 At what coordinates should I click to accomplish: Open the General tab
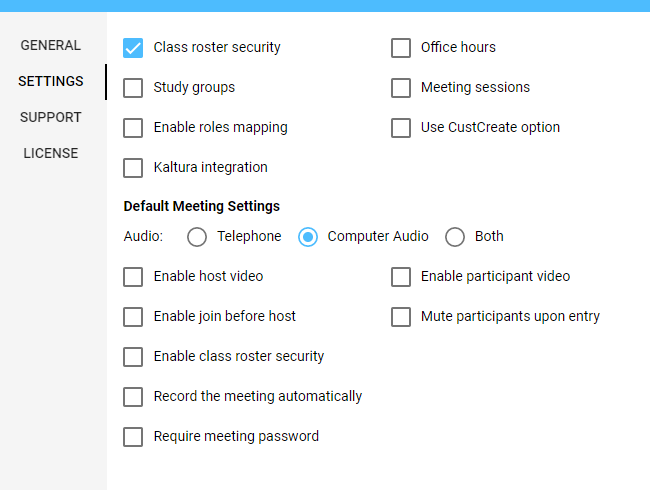[x=51, y=45]
